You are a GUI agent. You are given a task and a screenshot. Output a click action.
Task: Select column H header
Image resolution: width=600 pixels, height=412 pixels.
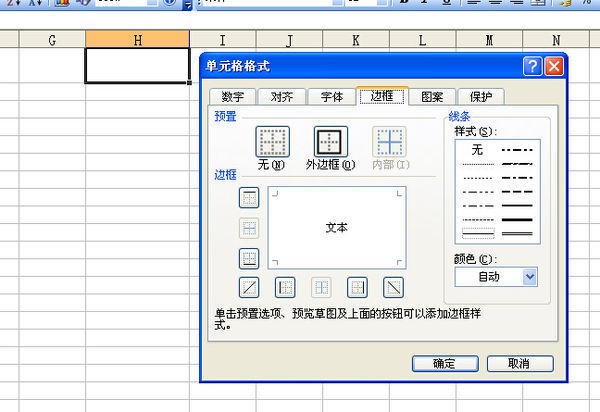click(137, 40)
